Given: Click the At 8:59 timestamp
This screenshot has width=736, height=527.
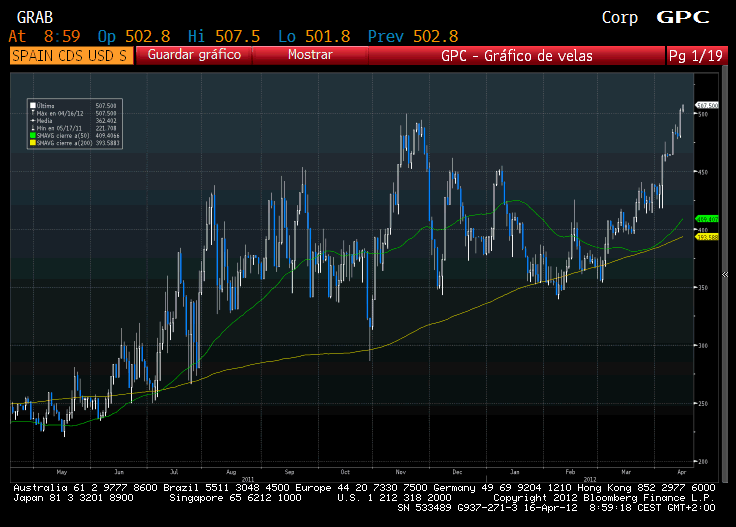Looking at the screenshot, I should click(x=45, y=36).
